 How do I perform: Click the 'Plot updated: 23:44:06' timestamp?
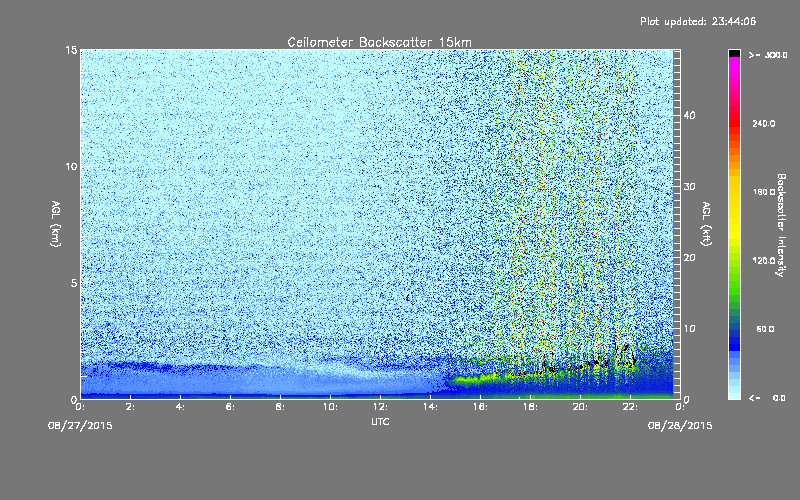click(x=698, y=21)
